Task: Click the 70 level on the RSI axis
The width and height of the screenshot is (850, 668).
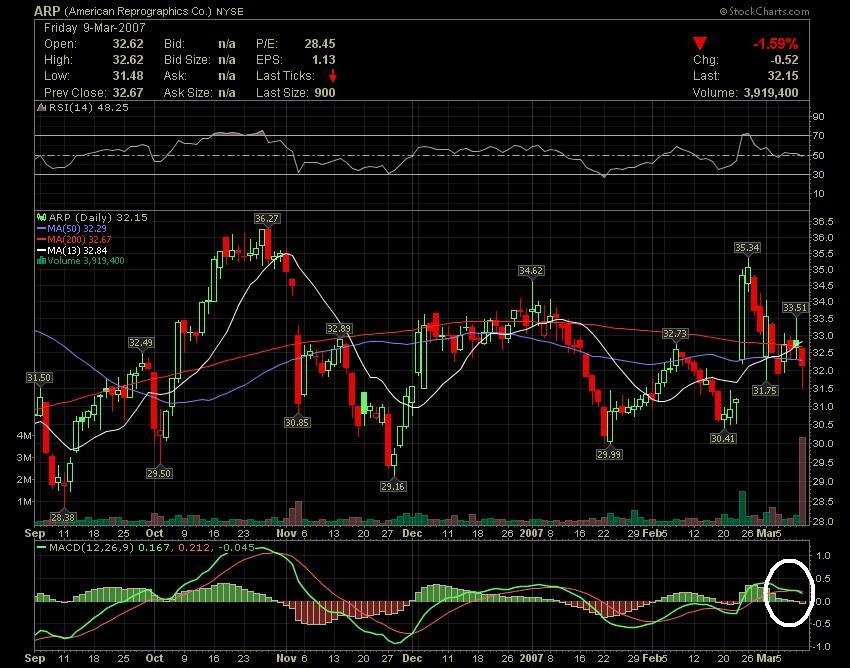Action: coord(819,136)
